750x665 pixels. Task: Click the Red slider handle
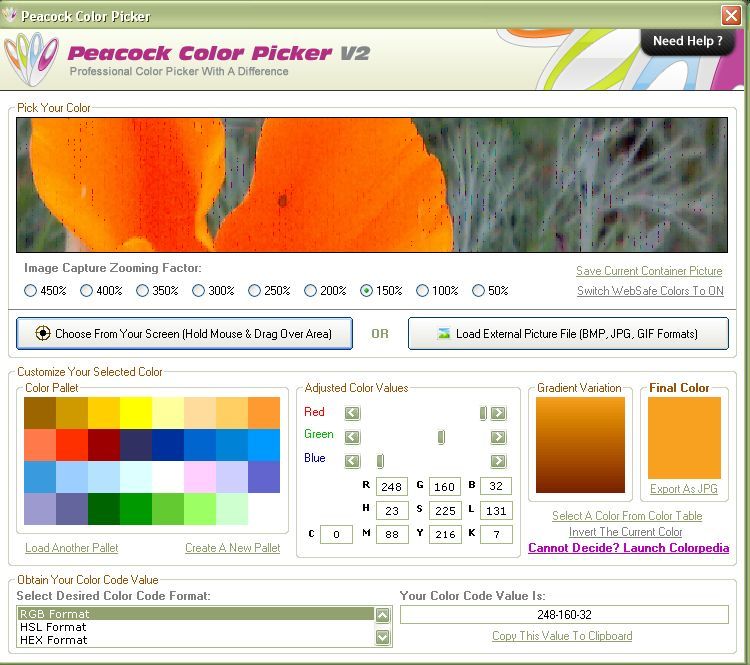483,413
